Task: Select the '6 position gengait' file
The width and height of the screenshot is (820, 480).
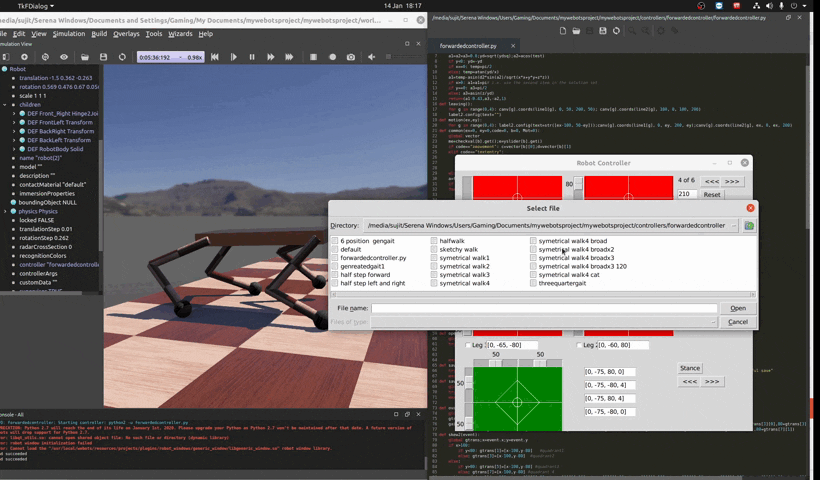Action: [367, 241]
